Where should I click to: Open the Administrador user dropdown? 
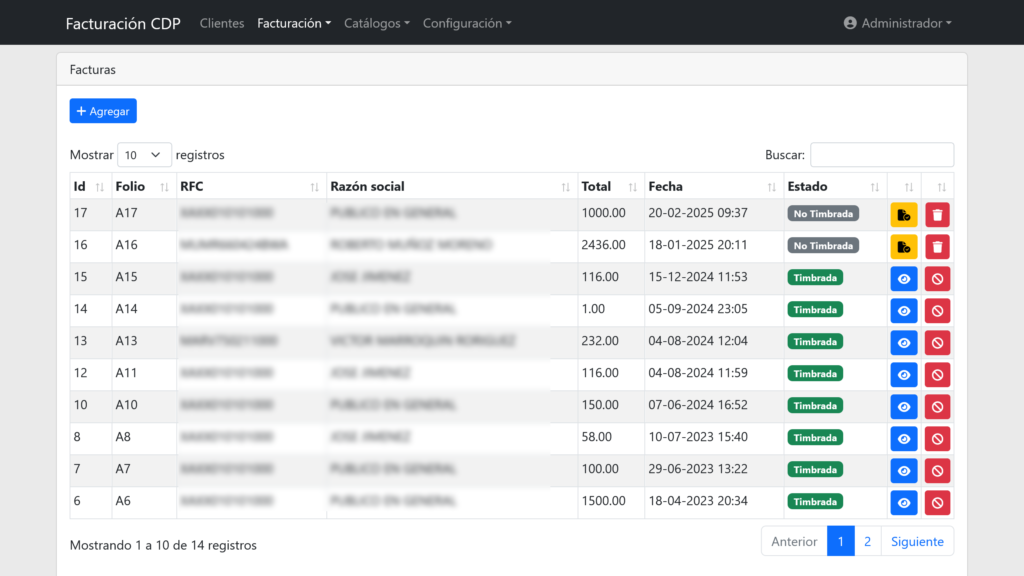click(897, 23)
